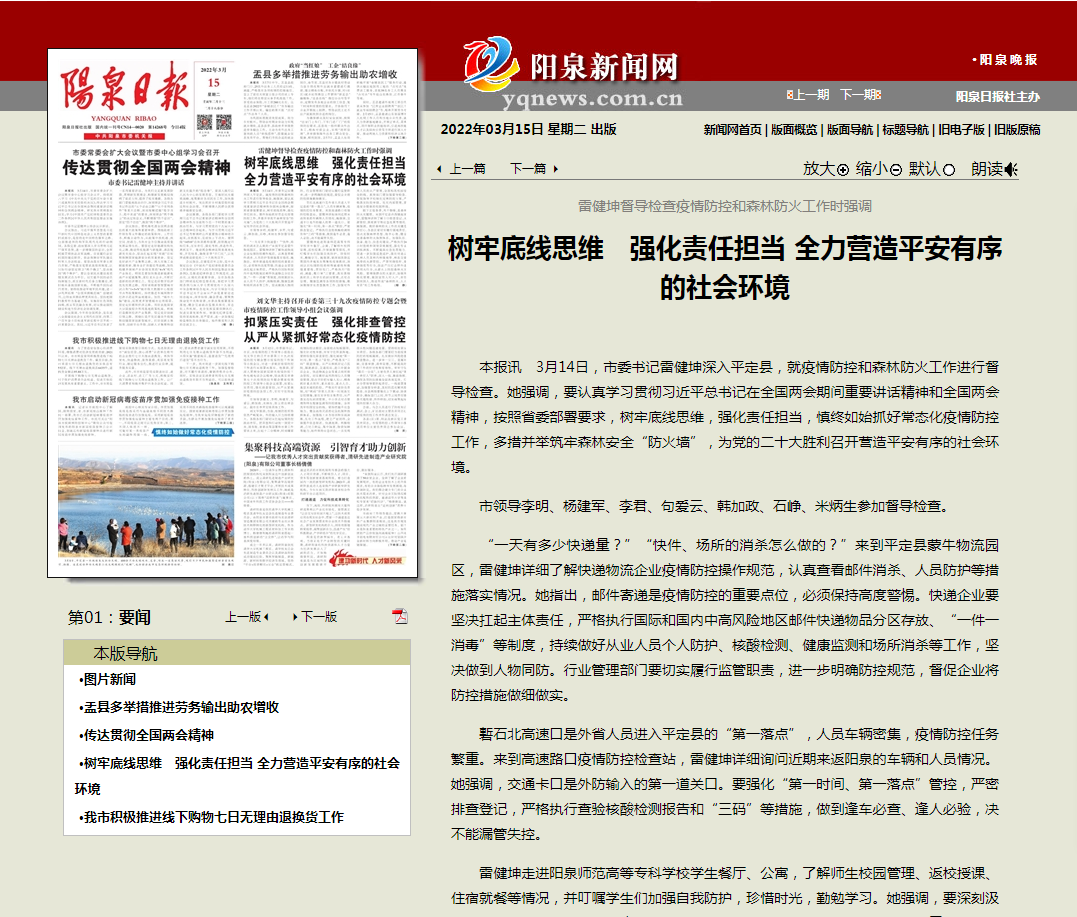
Task: Click the speaker icon beside 朗读
Action: (1011, 169)
